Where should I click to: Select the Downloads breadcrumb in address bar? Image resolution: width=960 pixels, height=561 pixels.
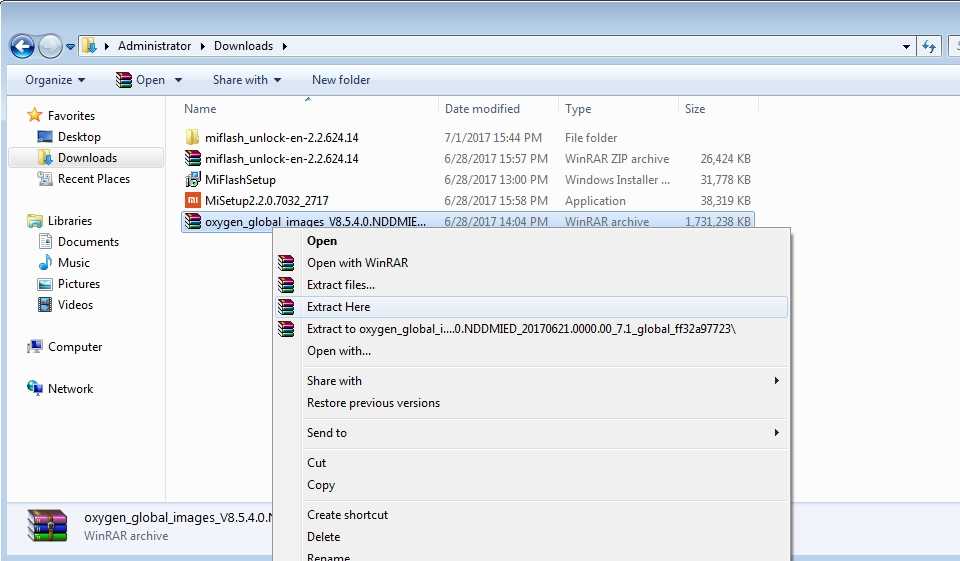point(243,46)
